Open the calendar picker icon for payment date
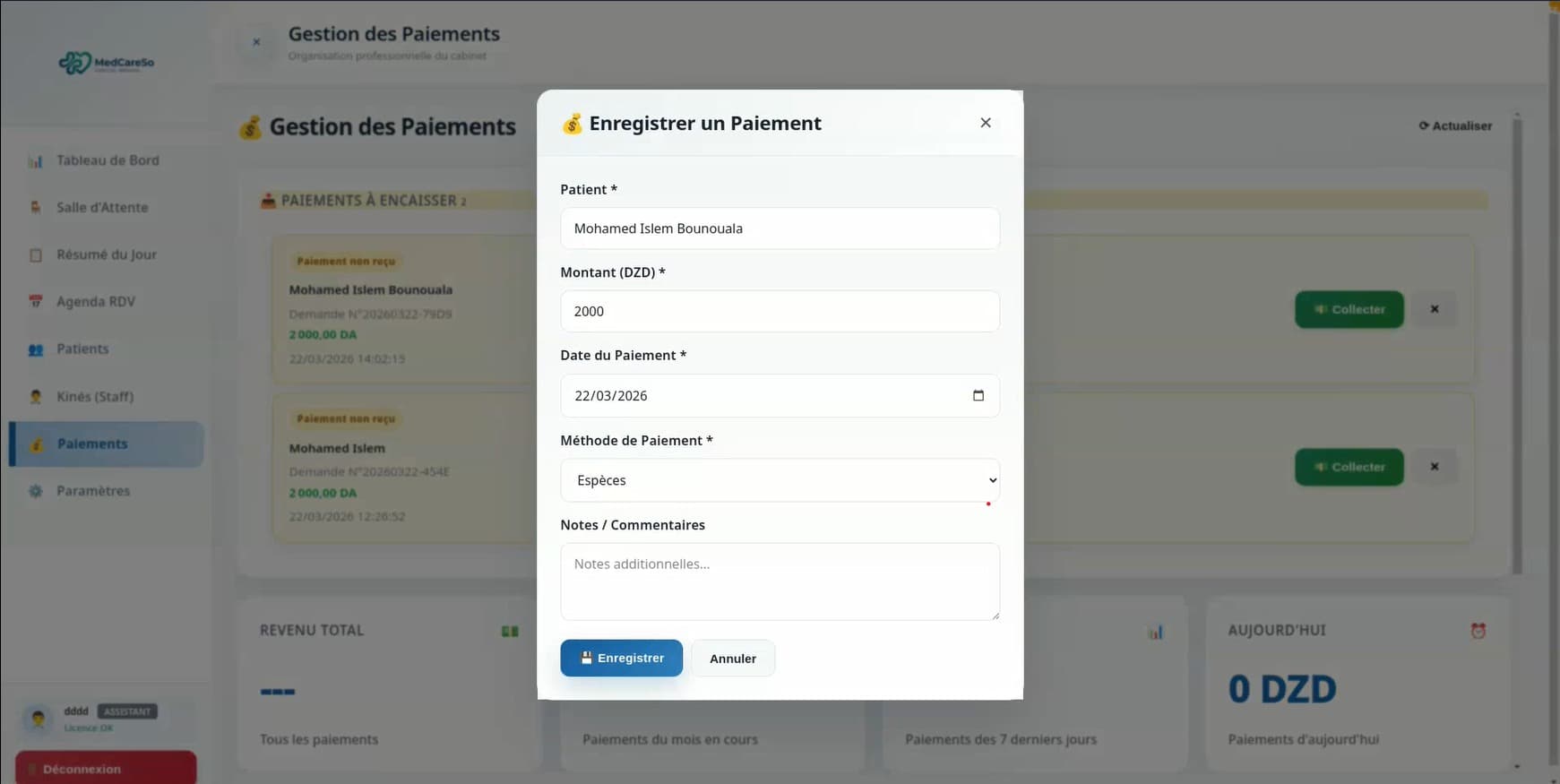 (978, 395)
